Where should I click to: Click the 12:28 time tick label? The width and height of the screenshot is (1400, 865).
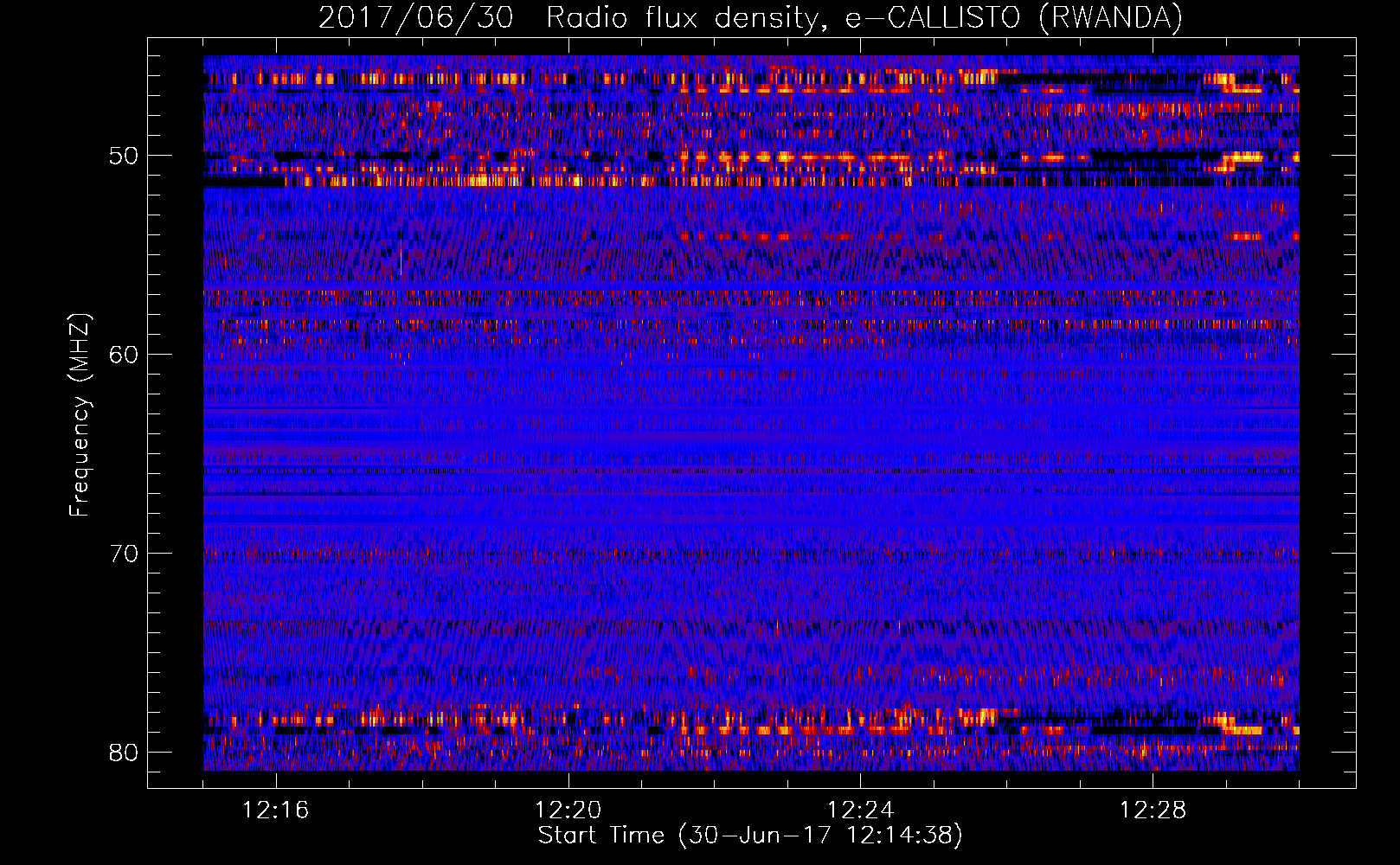pos(1153,811)
